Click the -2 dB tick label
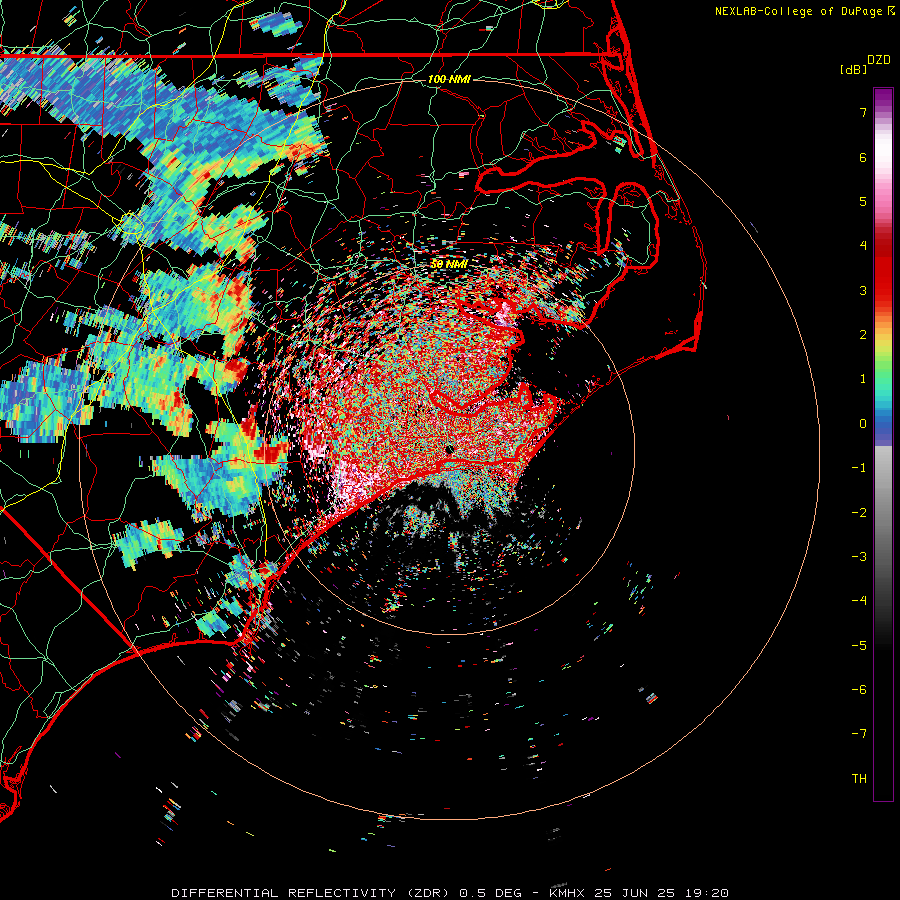 click(859, 513)
